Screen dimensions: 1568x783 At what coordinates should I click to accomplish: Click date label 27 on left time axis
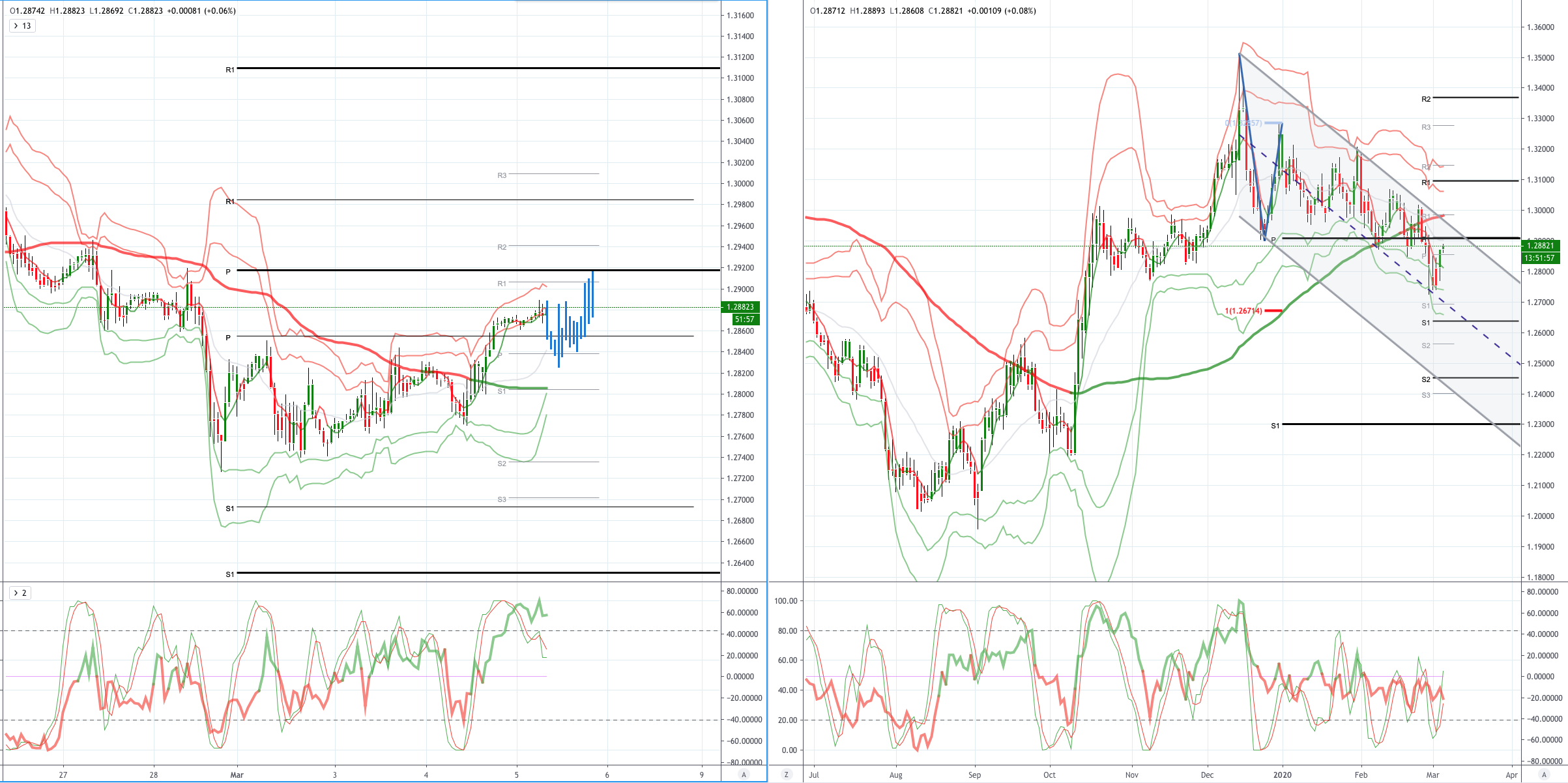coord(63,775)
